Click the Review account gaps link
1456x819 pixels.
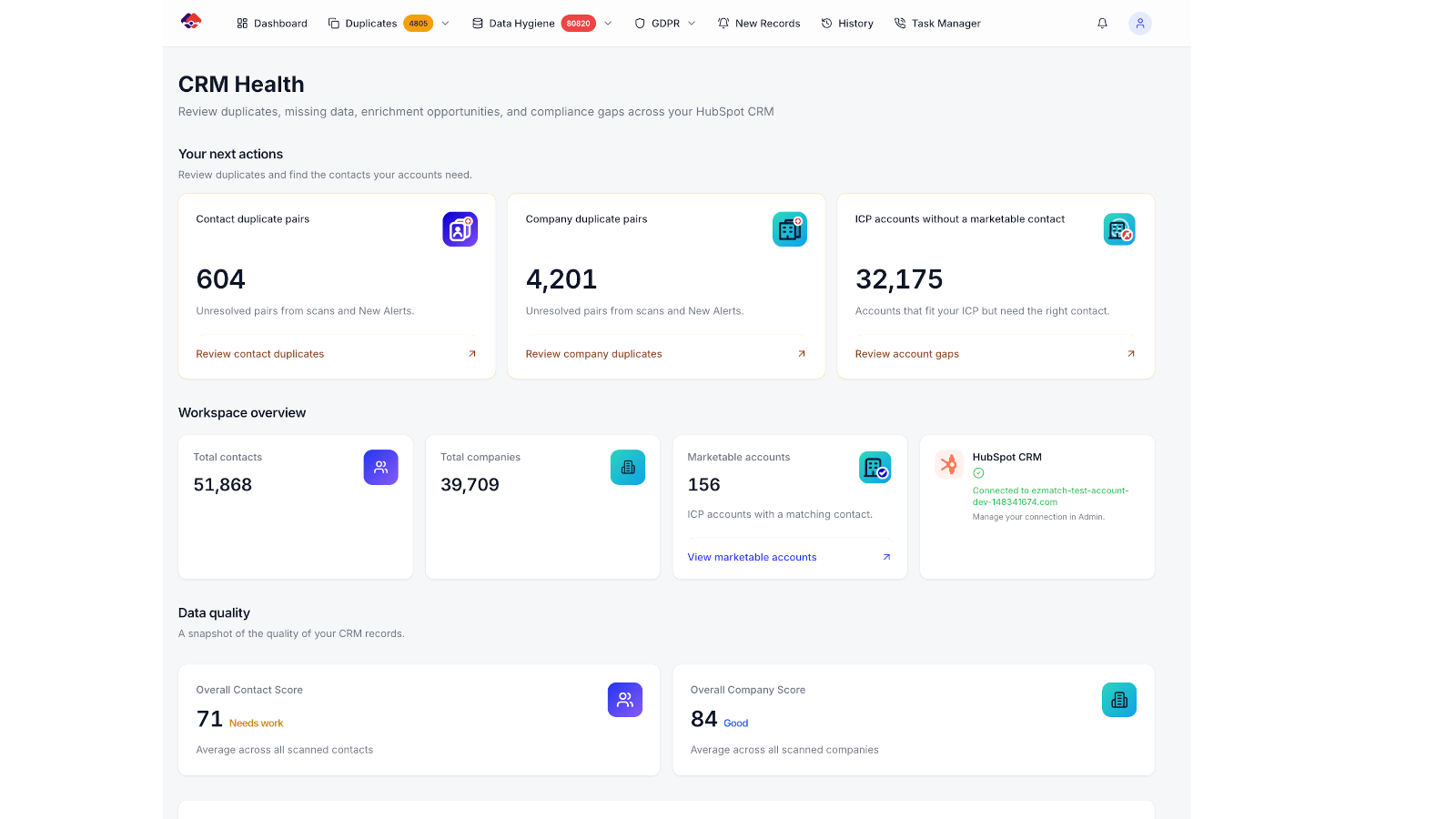pos(907,354)
